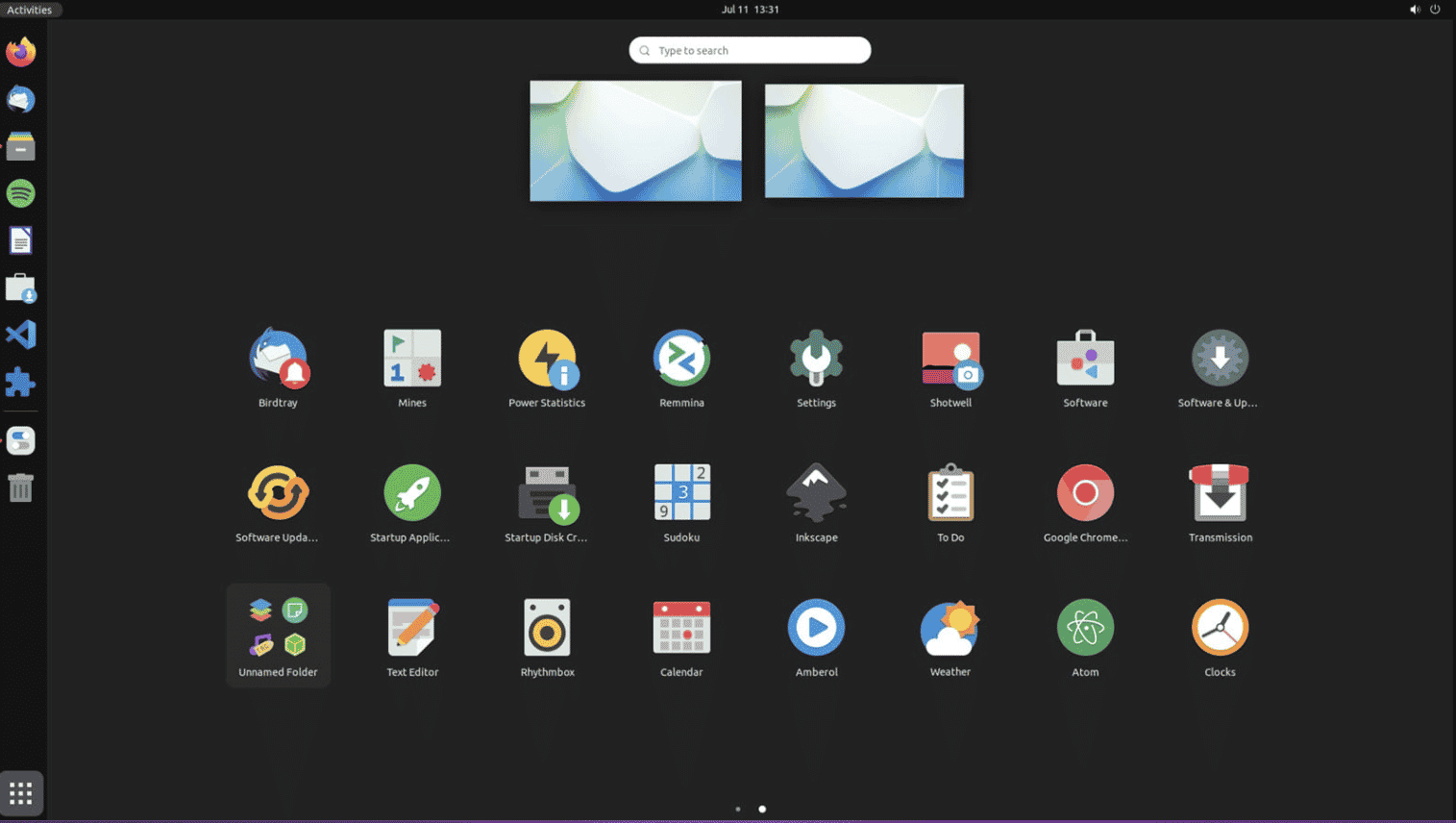Screen dimensions: 1456x823
Task: Open the Clocks app
Action: tap(1220, 638)
